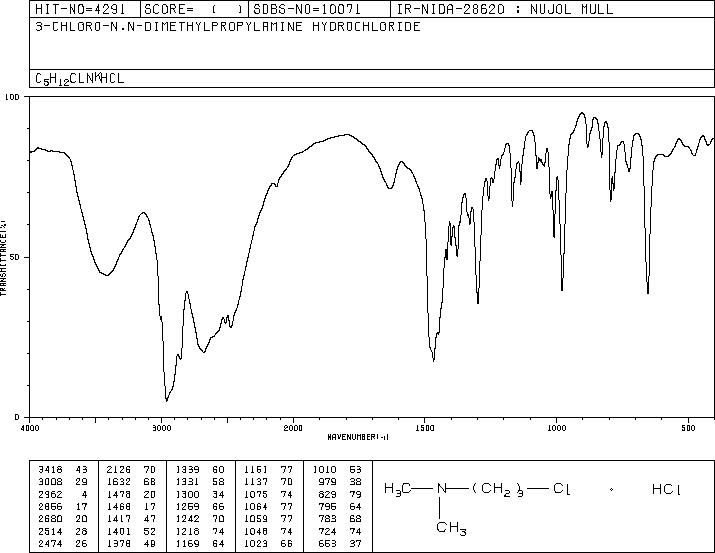This screenshot has width=715, height=553.
Task: Click the HCl label in the structure
Action: coord(666,489)
